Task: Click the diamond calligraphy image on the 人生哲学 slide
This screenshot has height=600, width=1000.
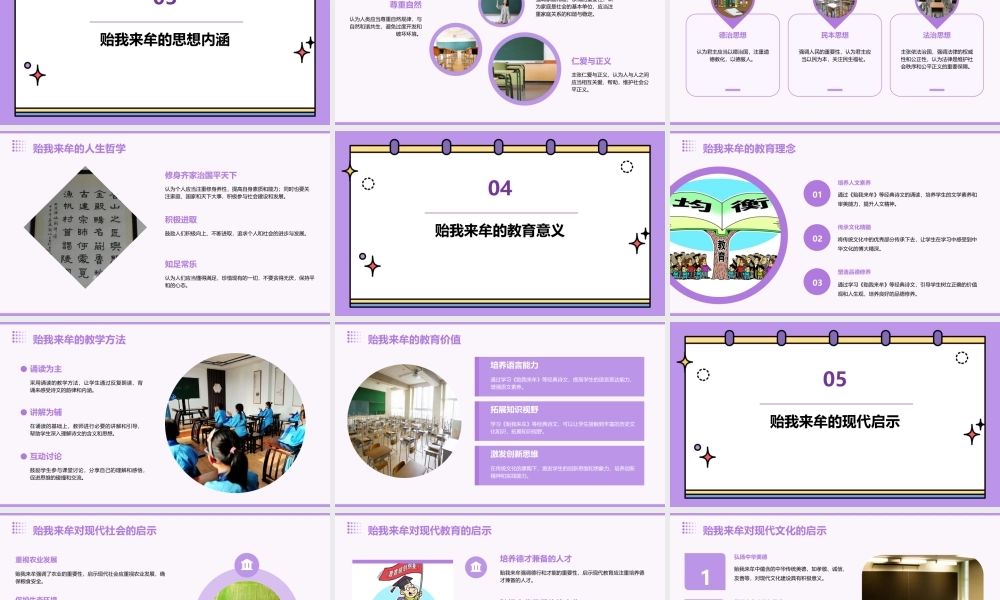Action: [x=85, y=228]
